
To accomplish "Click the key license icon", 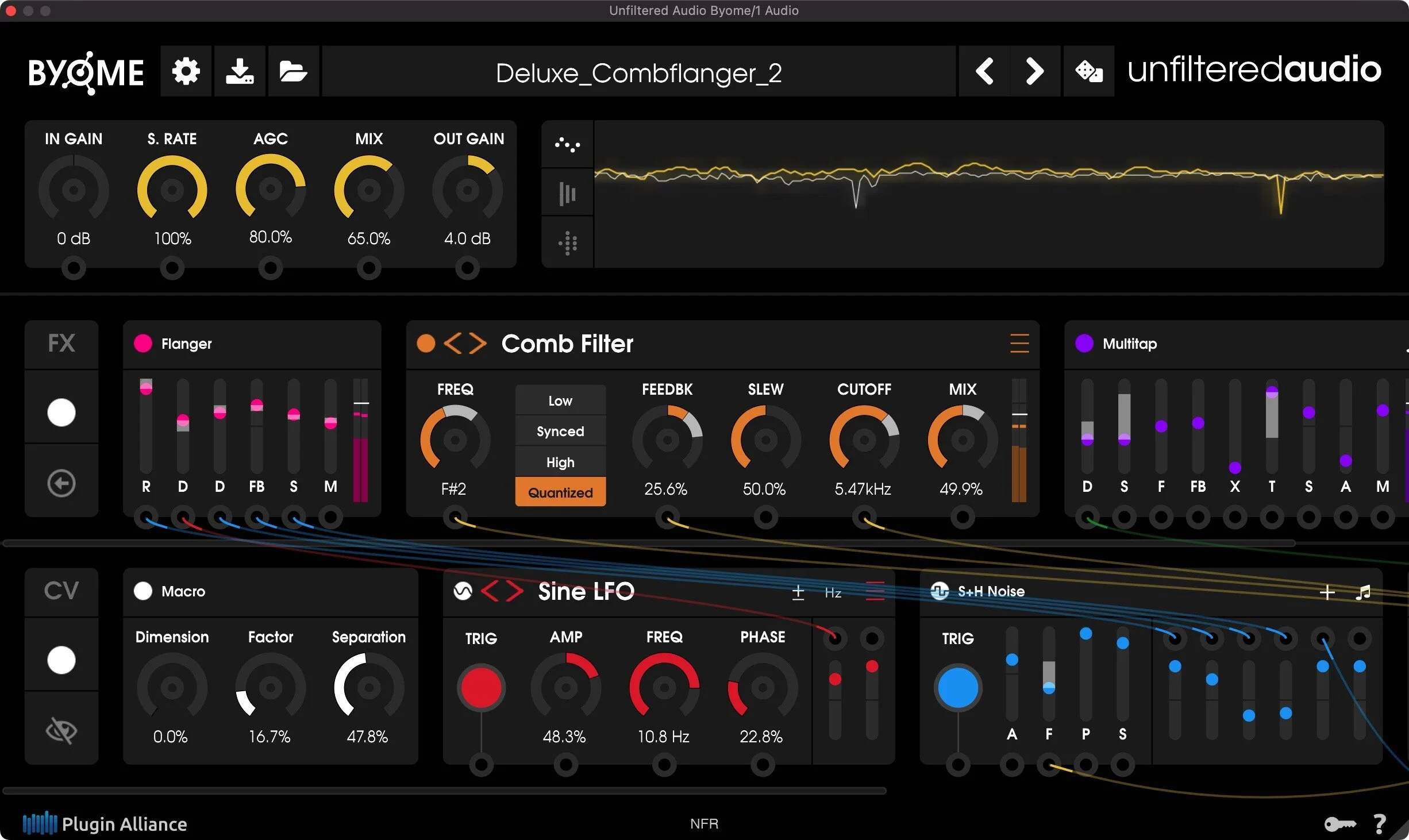I will [x=1339, y=824].
